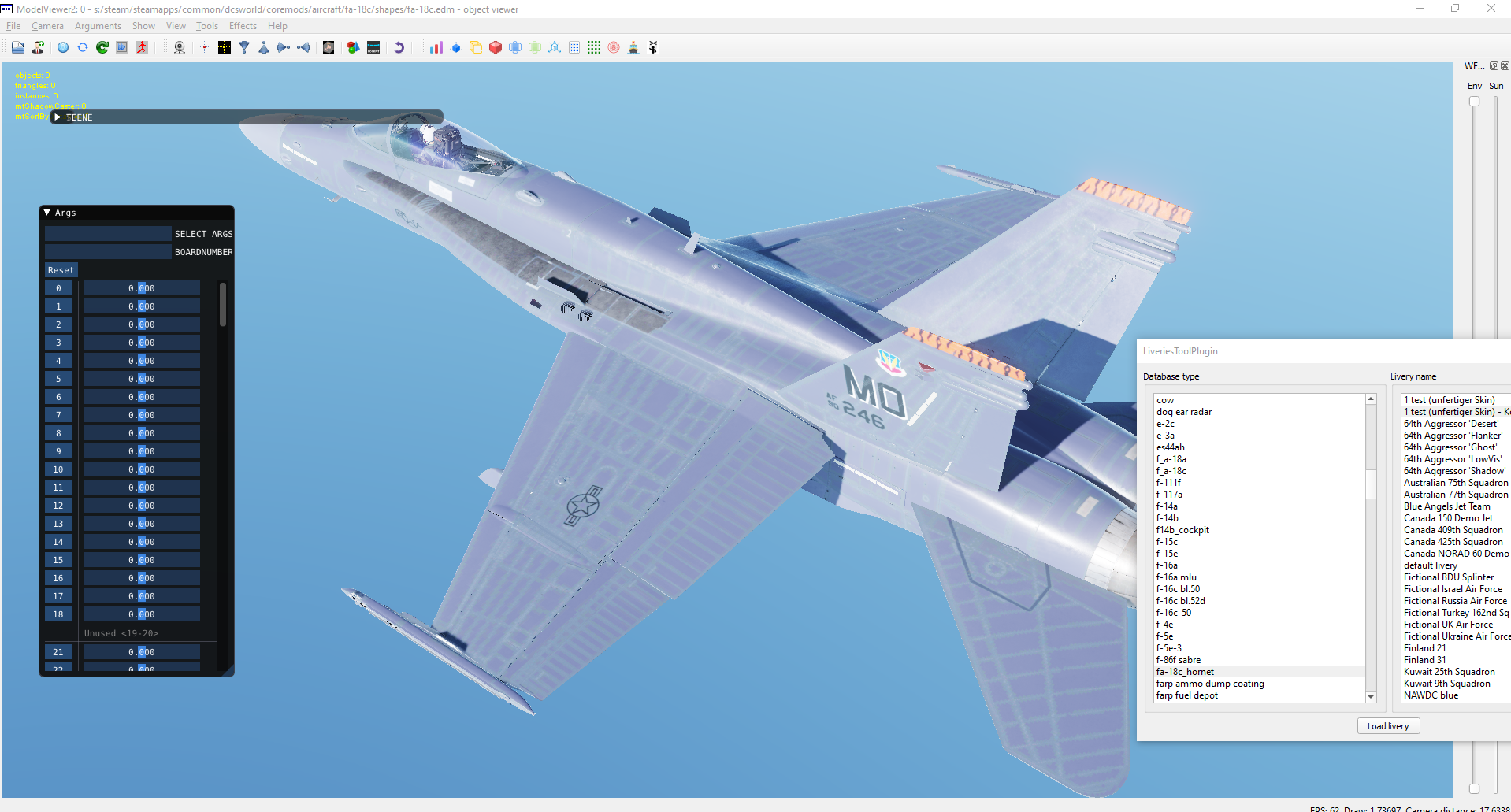The height and width of the screenshot is (812, 1511).
Task: Select 'NAWDC blue' livery
Action: click(x=1456, y=695)
